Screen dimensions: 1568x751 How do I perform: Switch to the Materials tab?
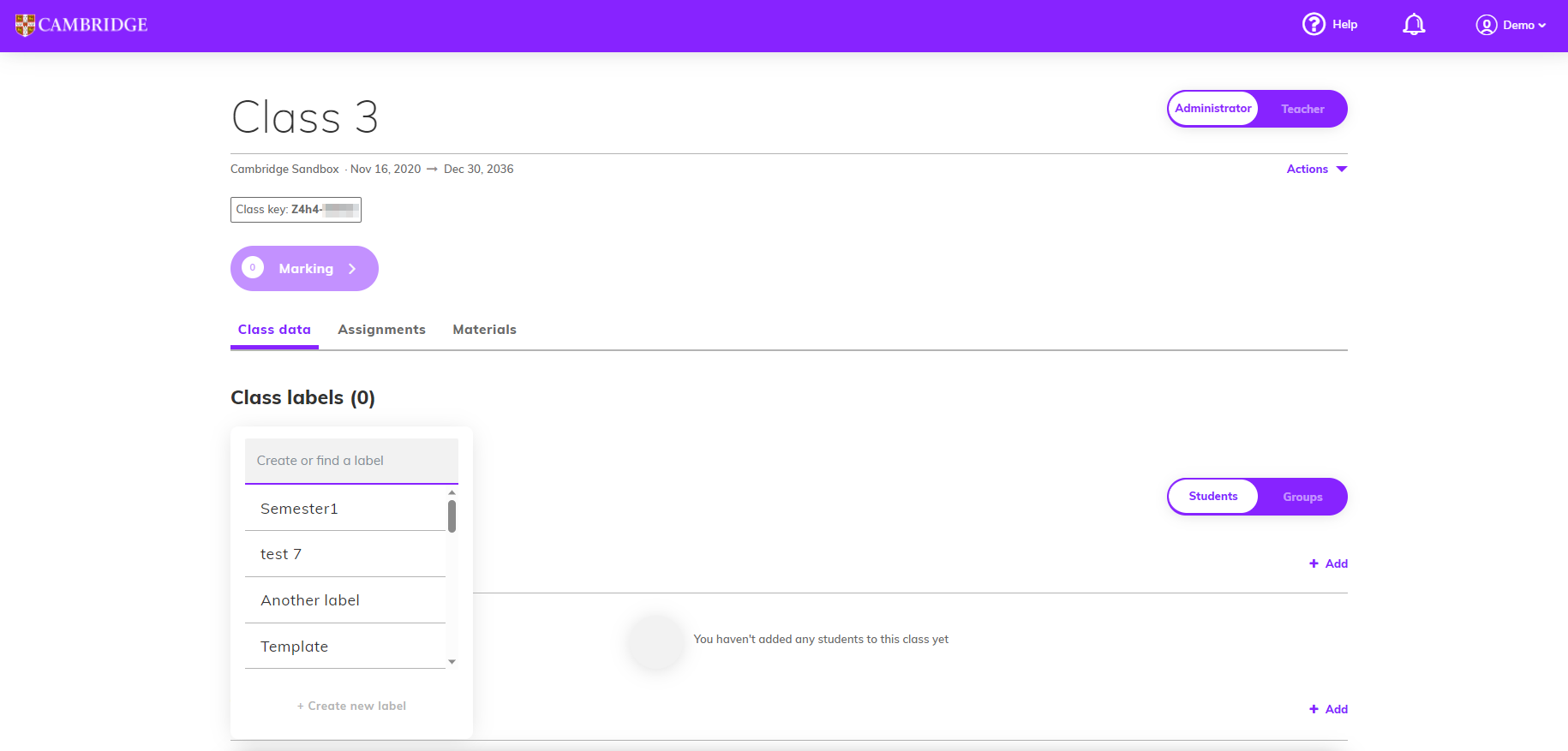484,330
